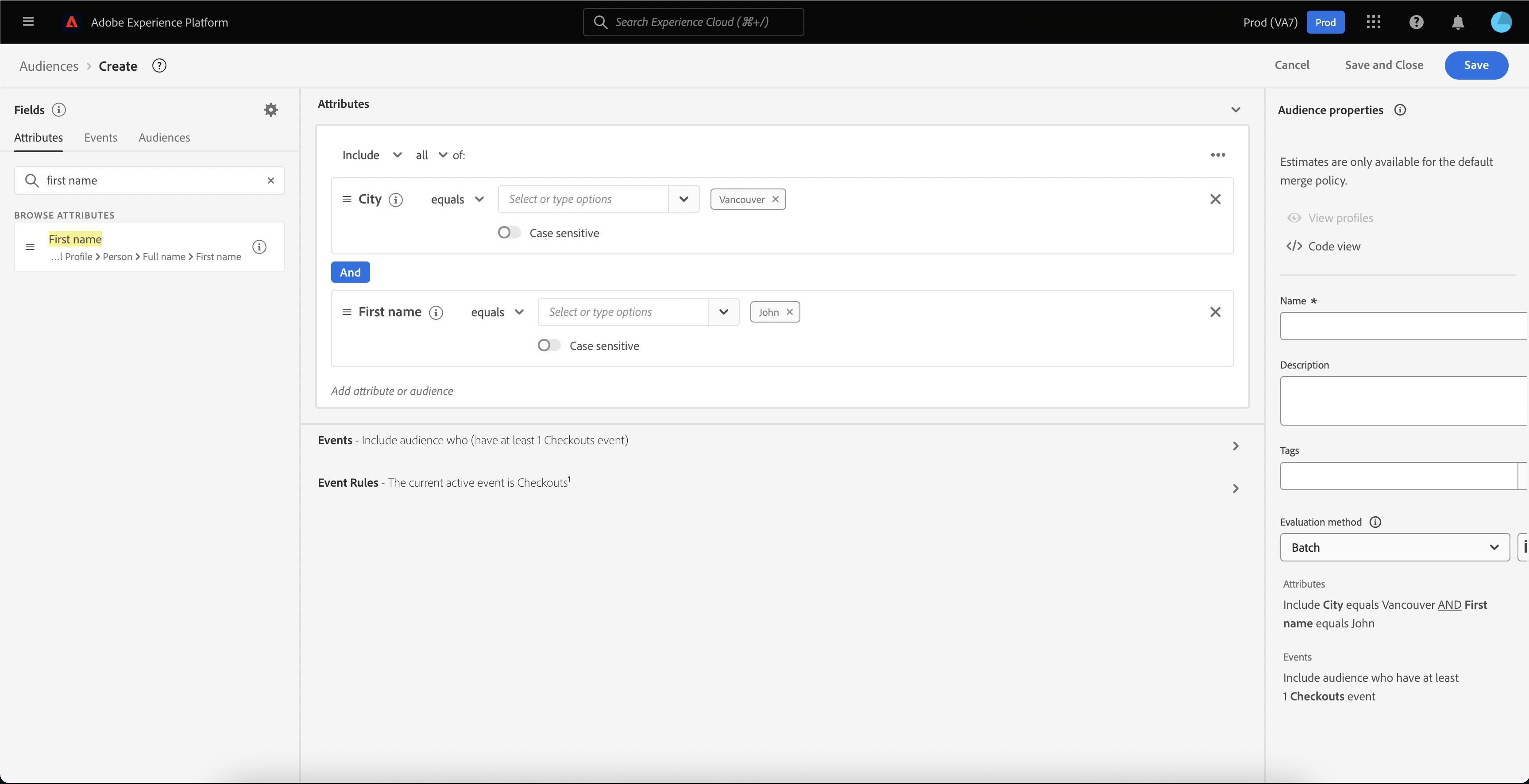The height and width of the screenshot is (784, 1529).
Task: Open the hamburger navigation menu
Action: [28, 22]
